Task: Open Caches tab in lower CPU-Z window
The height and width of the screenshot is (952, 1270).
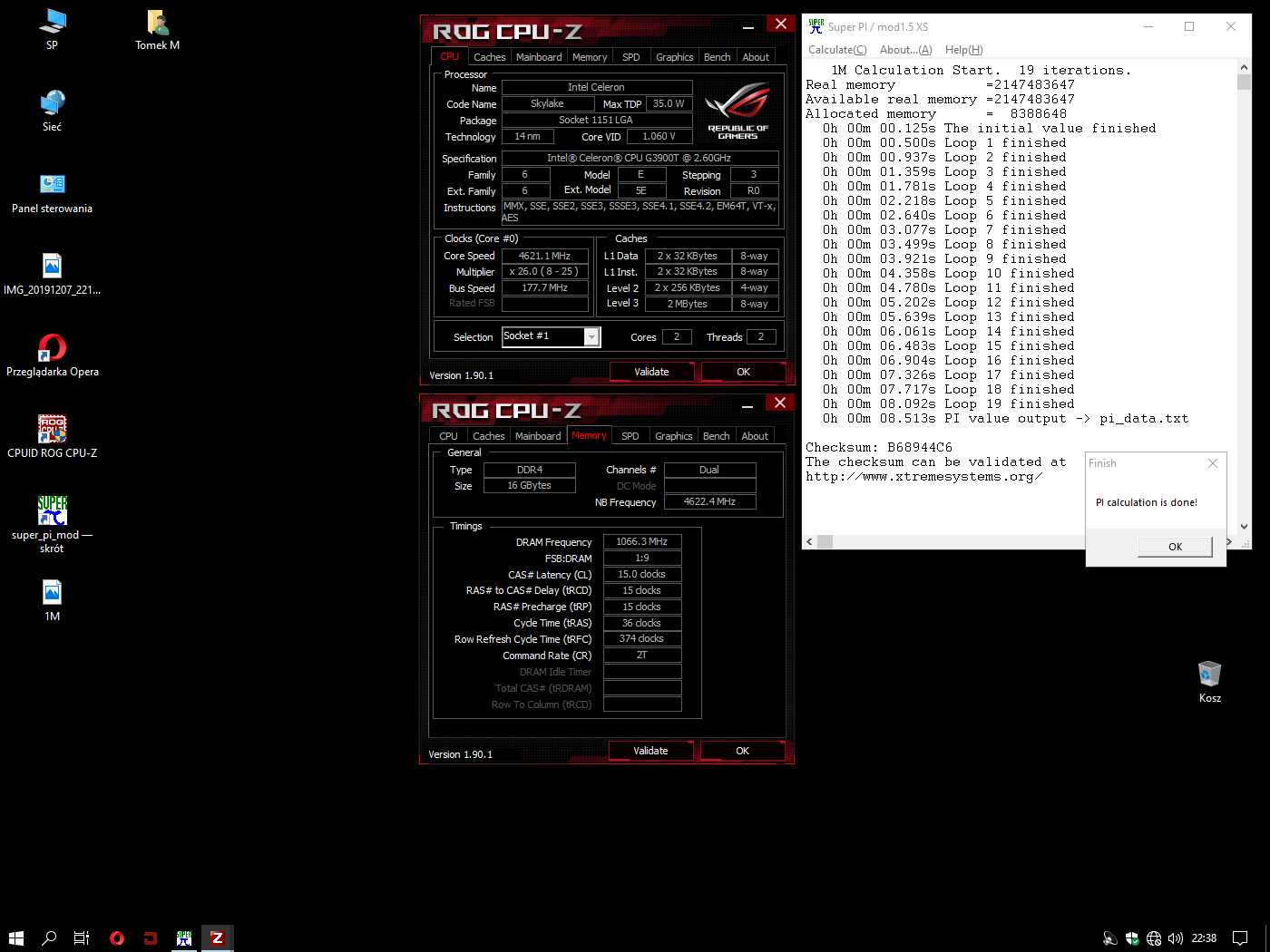Action: [489, 436]
